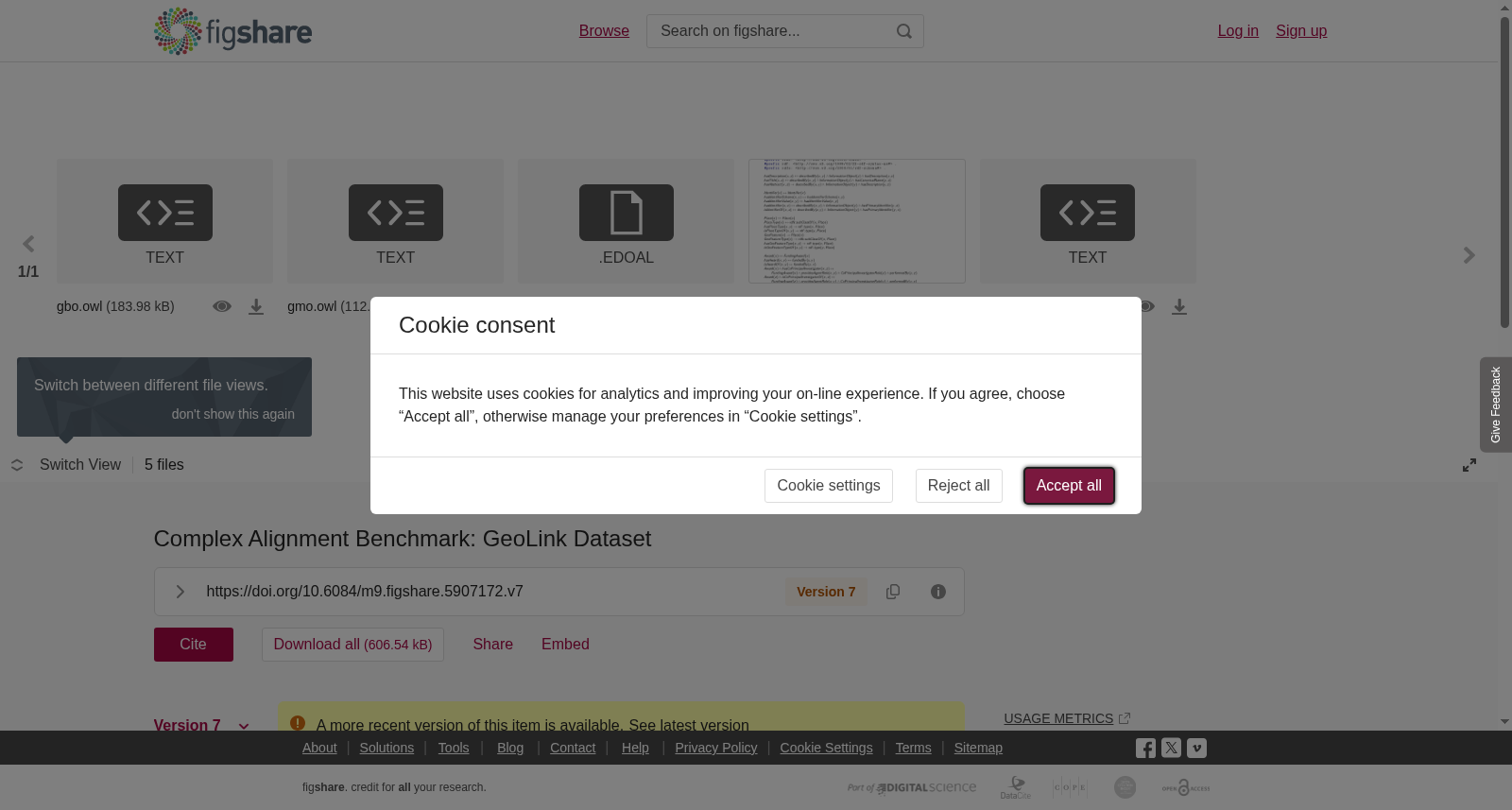
Task: Reject all cookies
Action: point(959,486)
